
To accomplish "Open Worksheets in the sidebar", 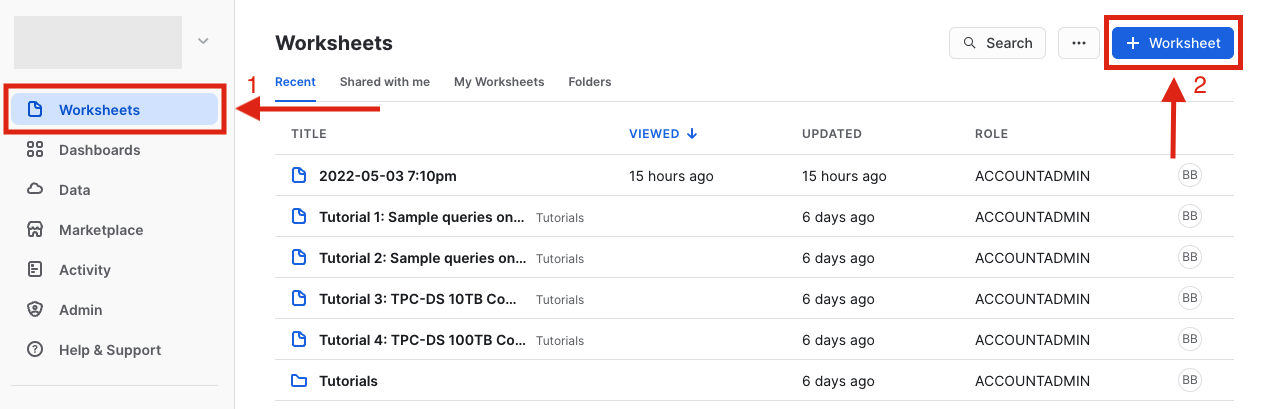I will (100, 110).
